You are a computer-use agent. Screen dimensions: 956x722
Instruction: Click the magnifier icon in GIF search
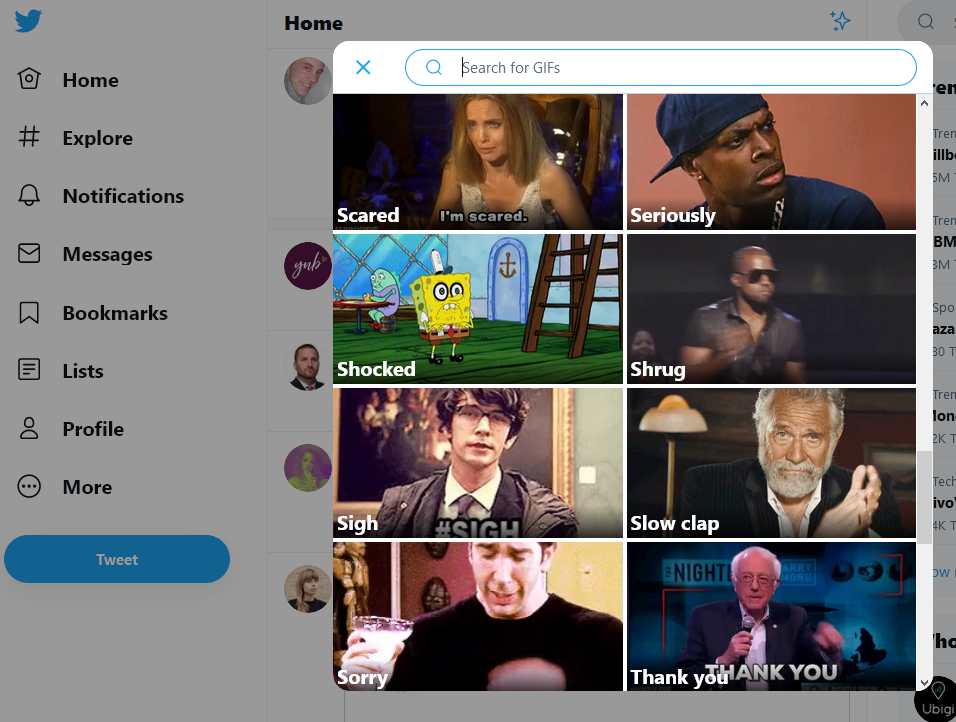[434, 67]
